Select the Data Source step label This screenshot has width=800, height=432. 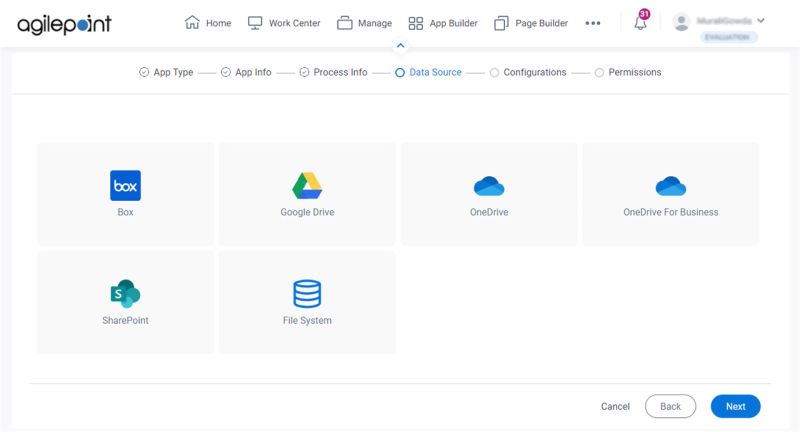point(435,72)
